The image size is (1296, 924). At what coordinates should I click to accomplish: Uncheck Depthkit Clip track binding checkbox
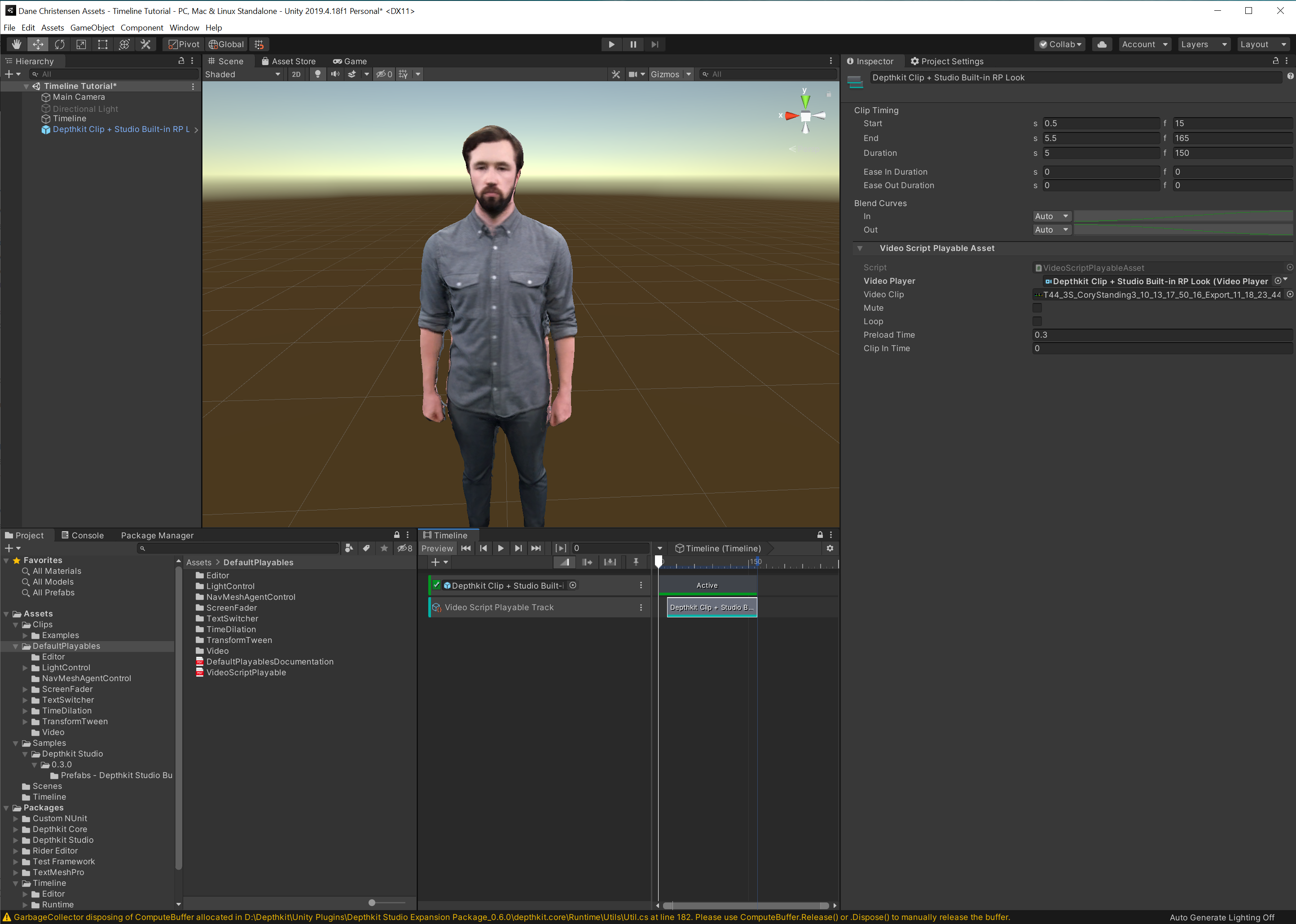click(436, 585)
